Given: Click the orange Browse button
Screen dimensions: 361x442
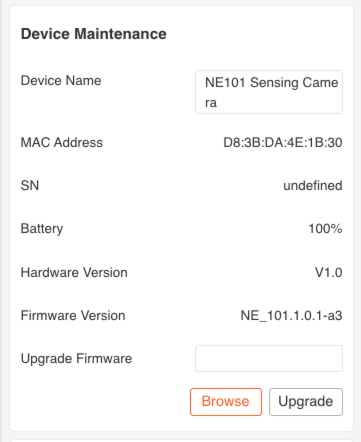Looking at the screenshot, I should tap(226, 402).
